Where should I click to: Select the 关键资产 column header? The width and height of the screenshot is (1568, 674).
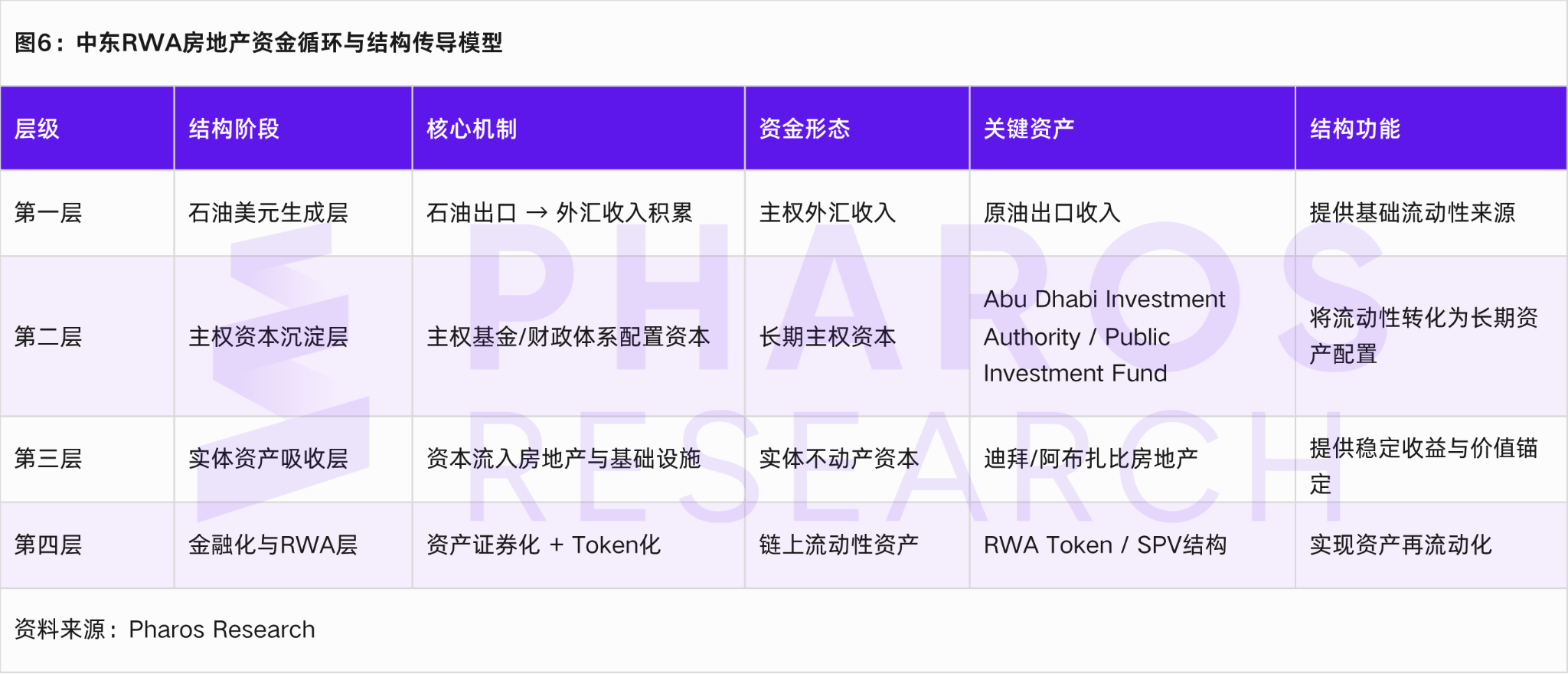coord(1028,129)
